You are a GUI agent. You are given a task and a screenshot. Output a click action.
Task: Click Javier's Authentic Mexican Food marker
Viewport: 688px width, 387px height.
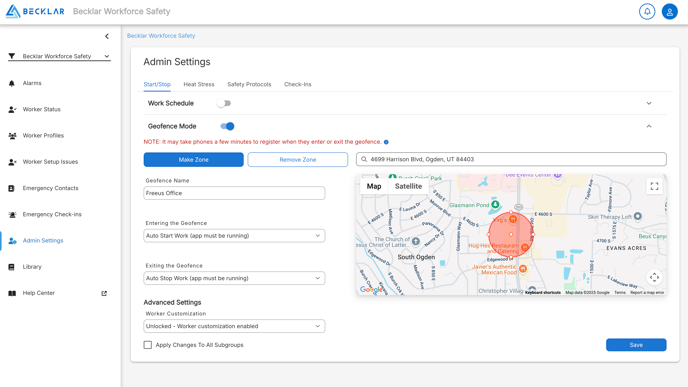coord(523,269)
